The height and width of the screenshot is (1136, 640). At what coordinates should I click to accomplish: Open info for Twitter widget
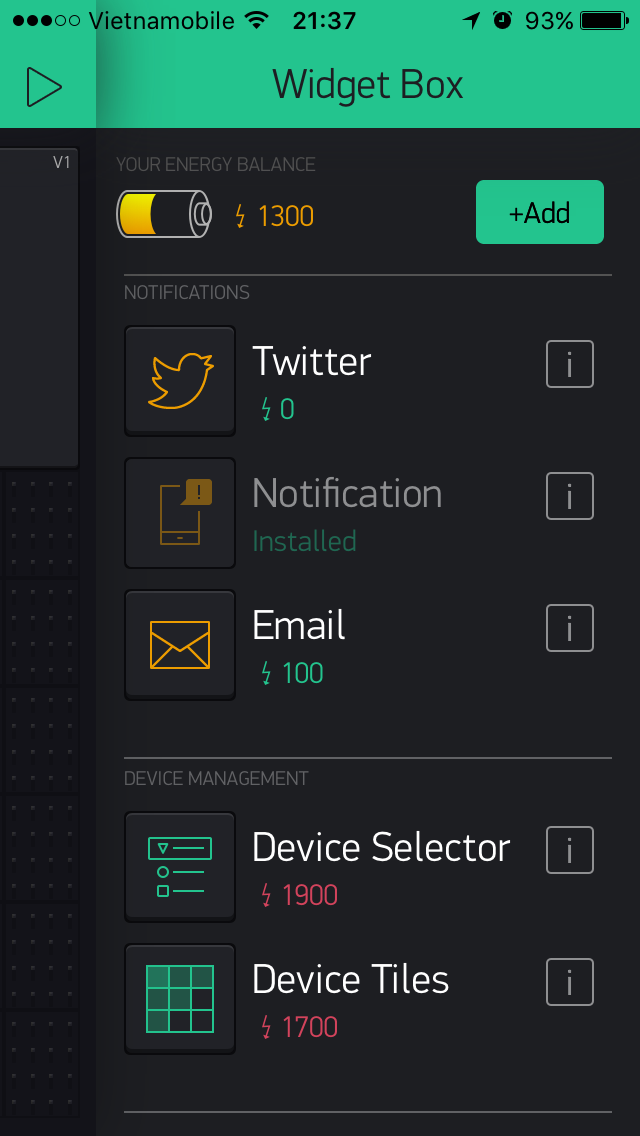click(570, 364)
